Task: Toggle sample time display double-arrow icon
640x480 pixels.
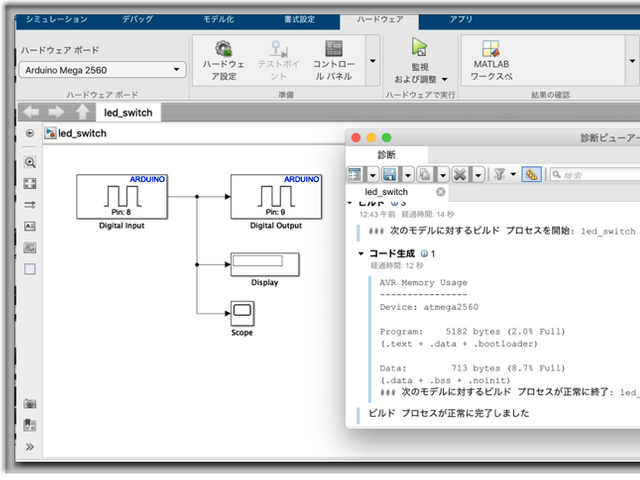Action: [x=30, y=204]
